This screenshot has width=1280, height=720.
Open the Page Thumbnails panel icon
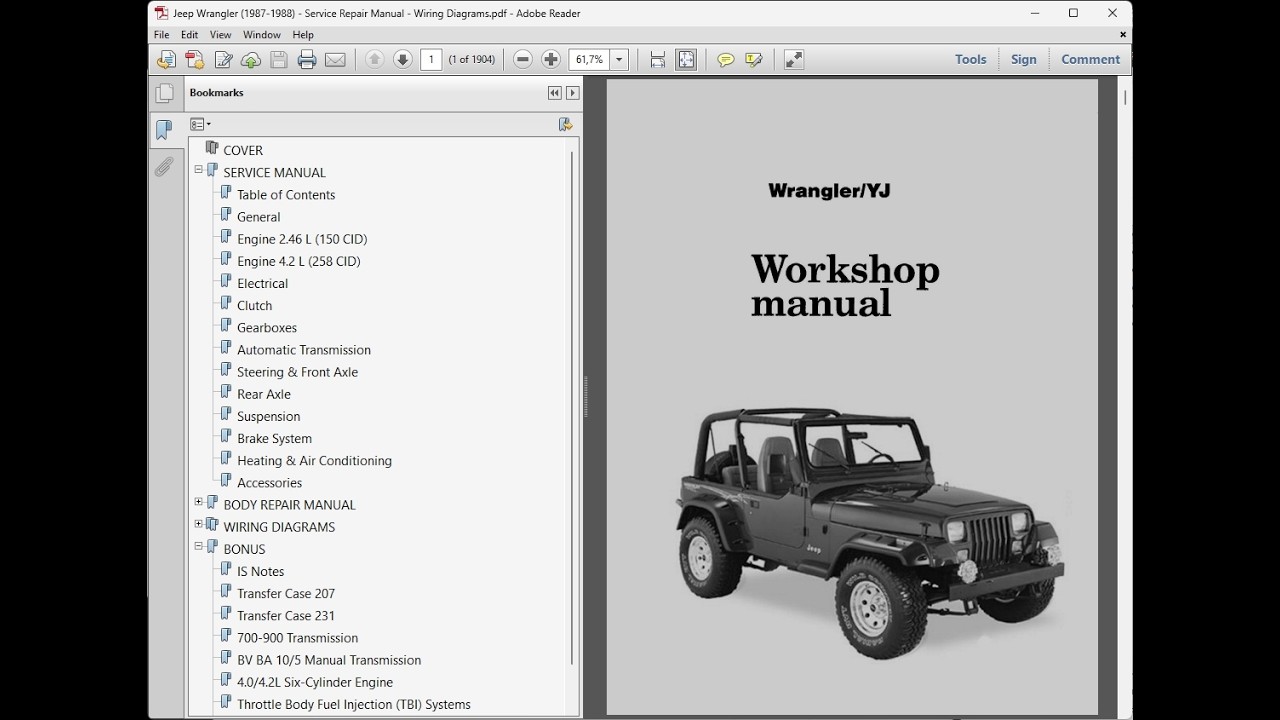pyautogui.click(x=164, y=93)
